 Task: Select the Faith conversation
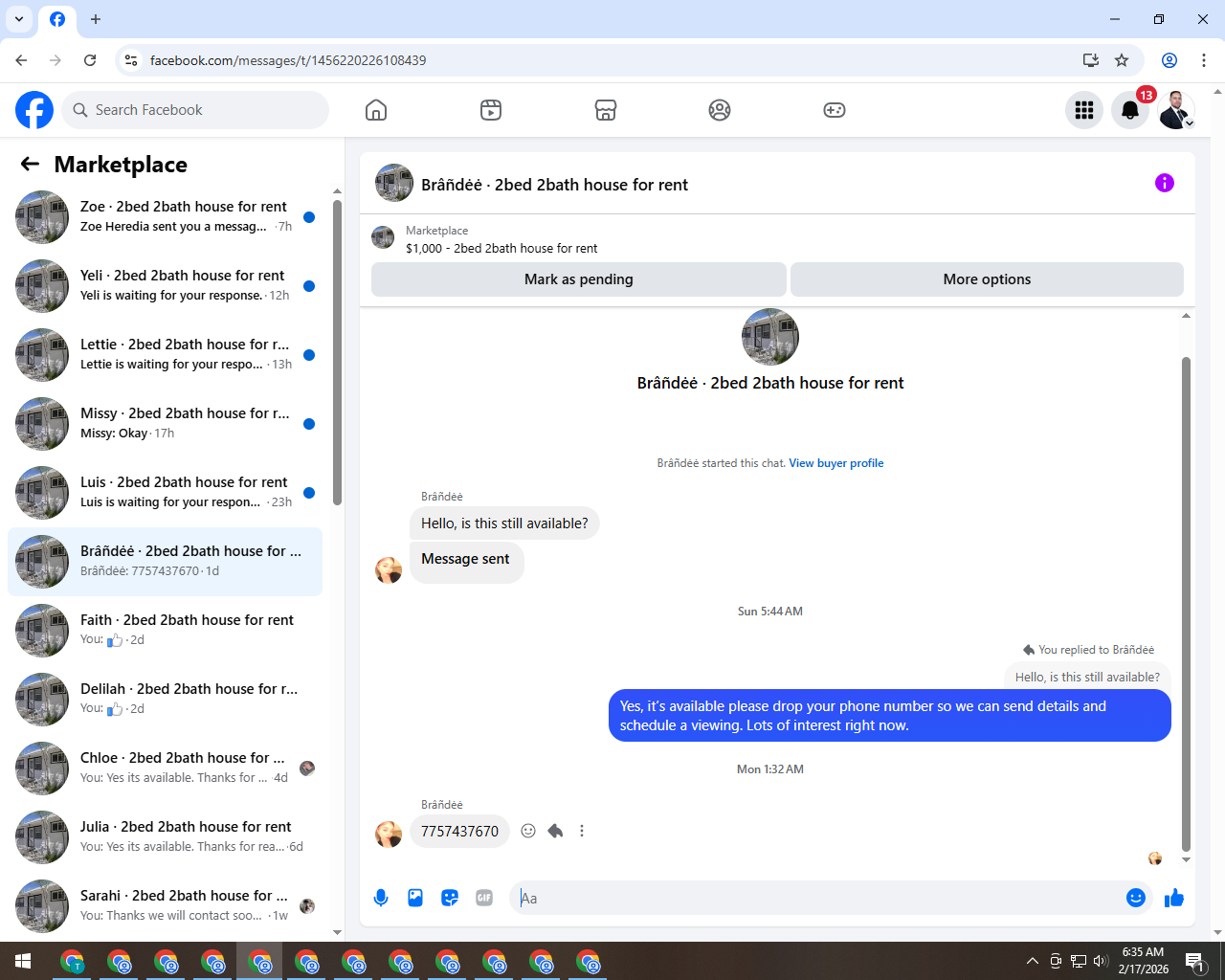point(165,631)
